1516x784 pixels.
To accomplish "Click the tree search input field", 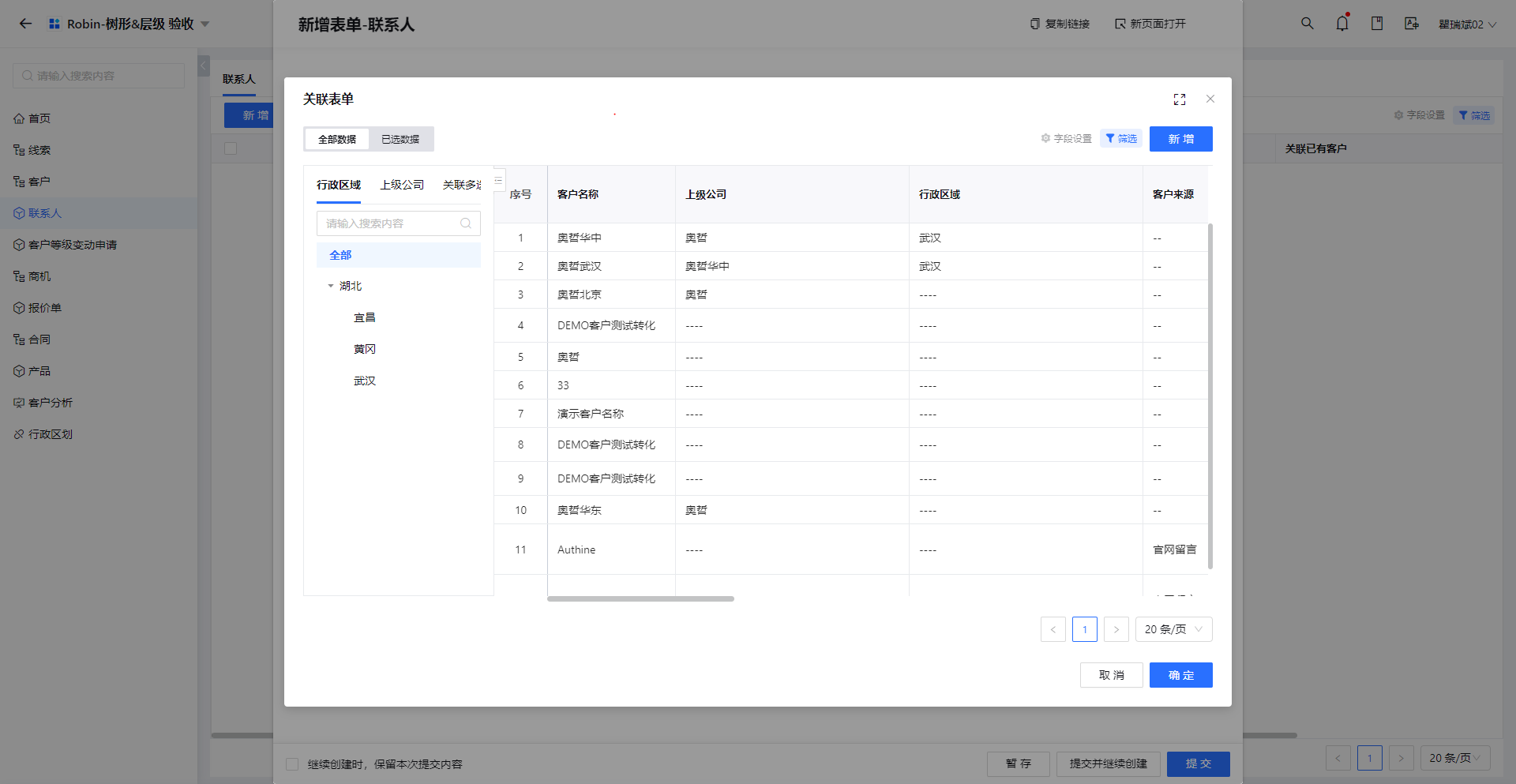I will pyautogui.click(x=399, y=223).
